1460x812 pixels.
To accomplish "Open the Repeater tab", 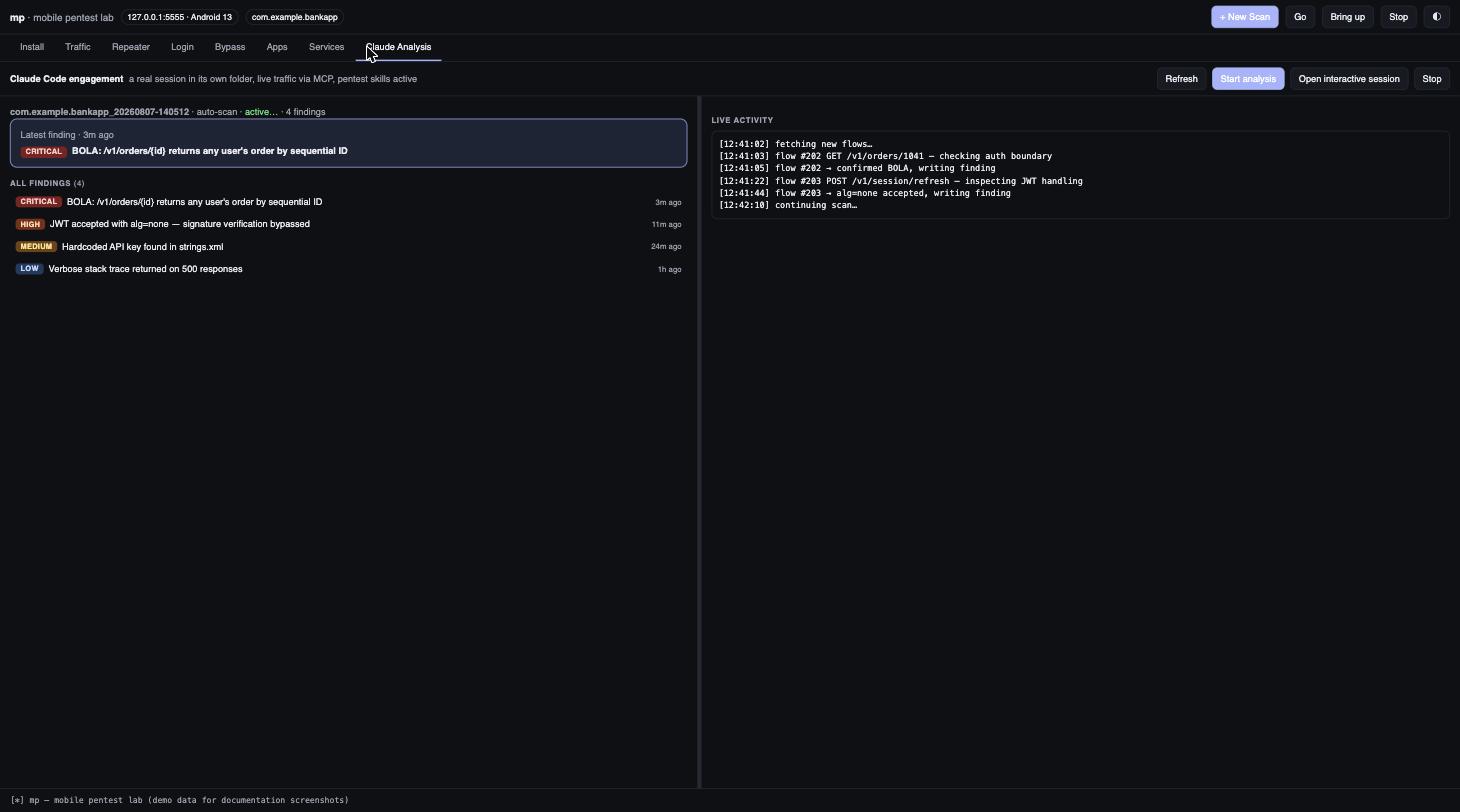I will point(131,47).
